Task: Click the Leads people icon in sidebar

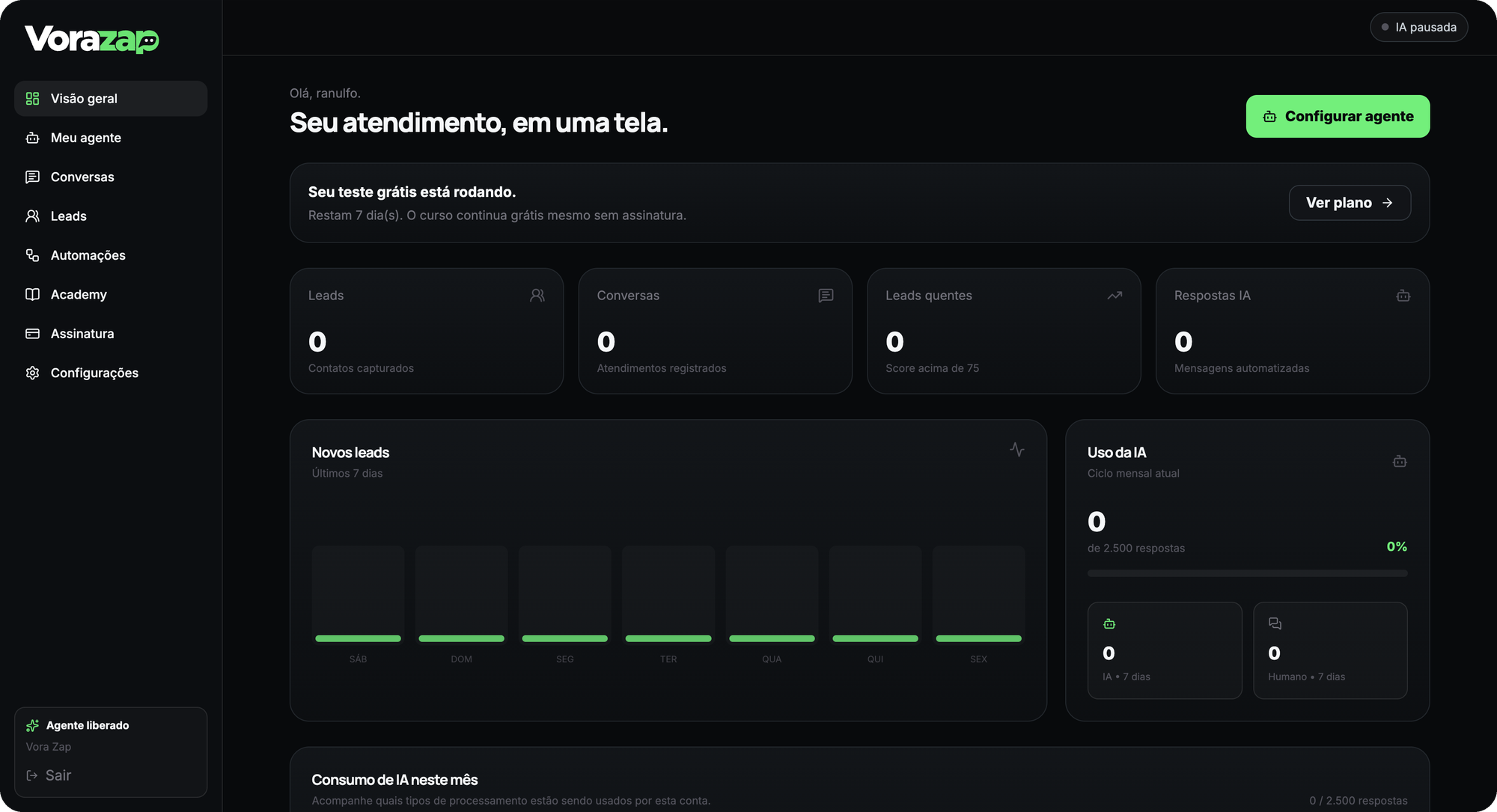Action: click(x=32, y=216)
